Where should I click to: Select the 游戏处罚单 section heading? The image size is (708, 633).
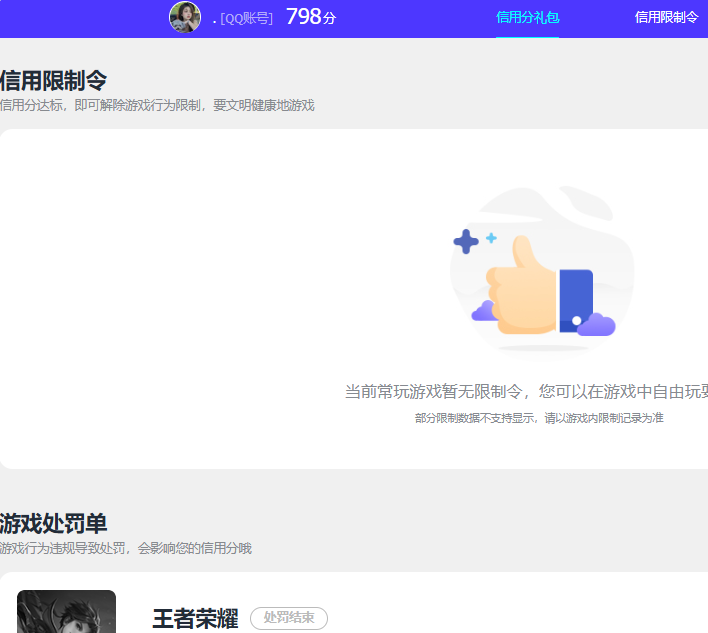click(53, 524)
